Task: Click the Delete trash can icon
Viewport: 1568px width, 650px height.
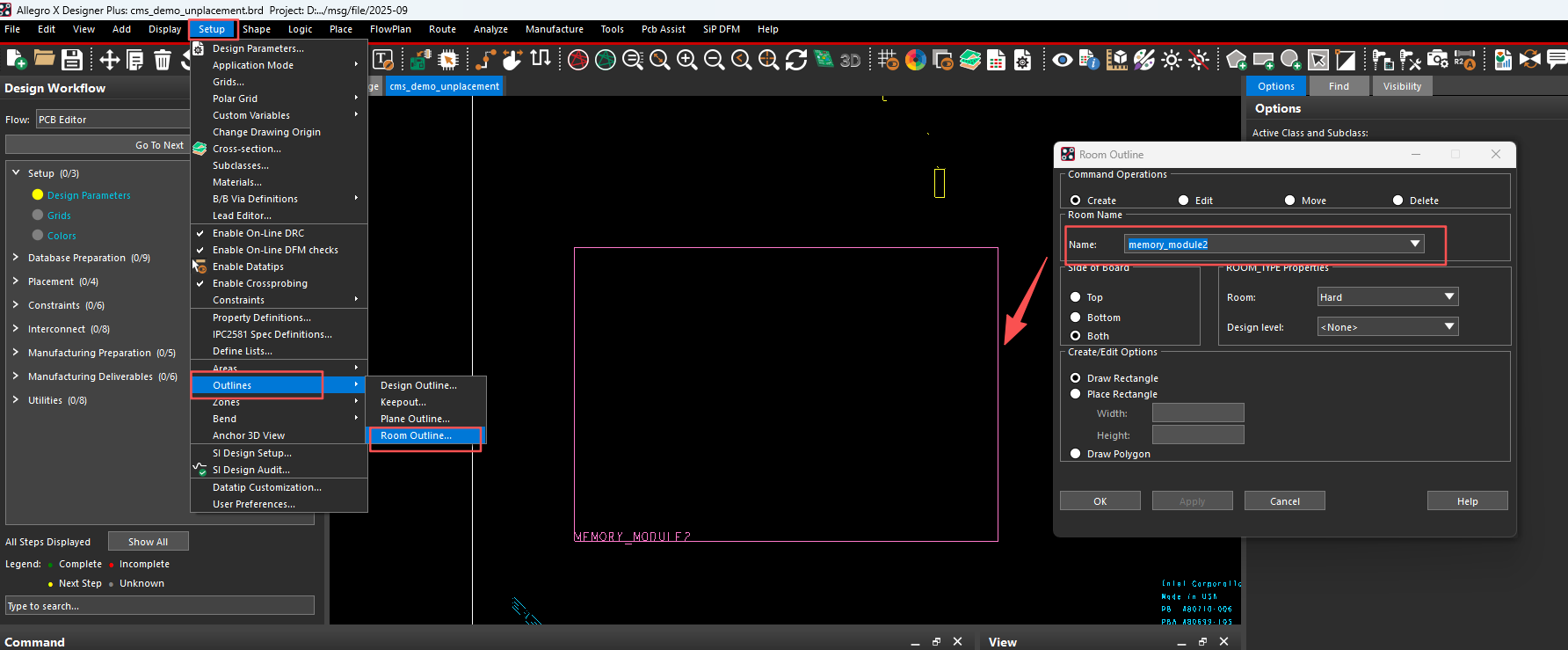Action: click(163, 60)
